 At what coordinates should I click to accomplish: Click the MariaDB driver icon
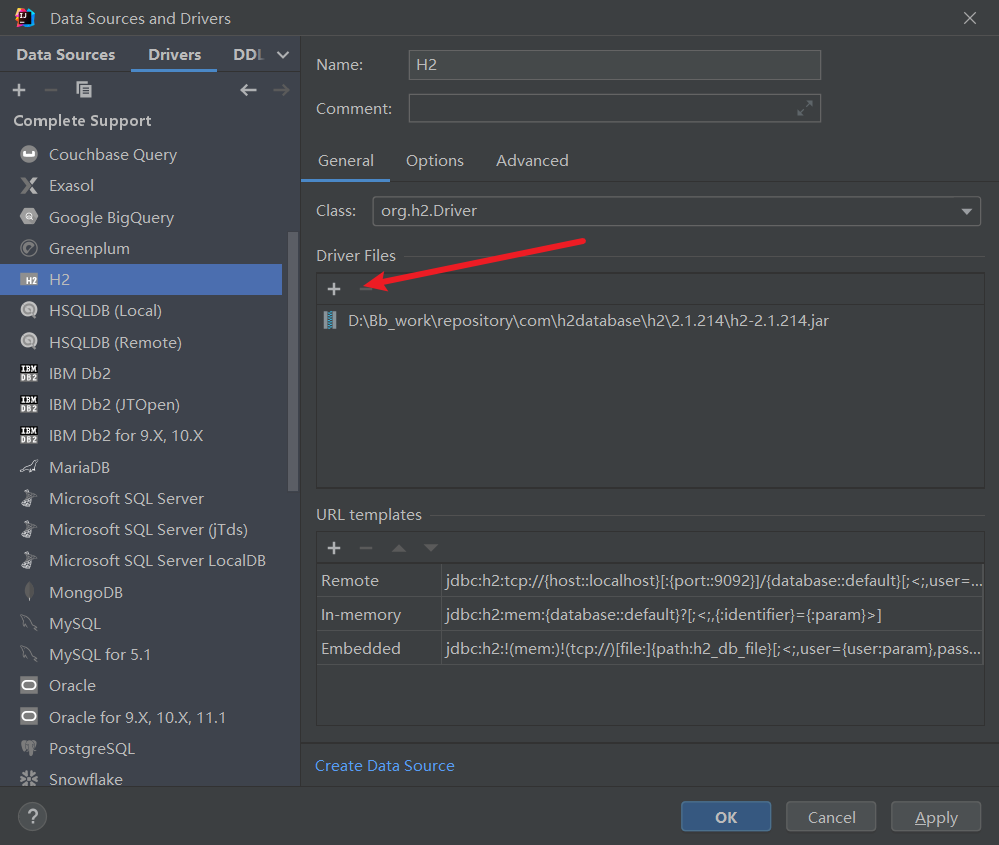(29, 467)
